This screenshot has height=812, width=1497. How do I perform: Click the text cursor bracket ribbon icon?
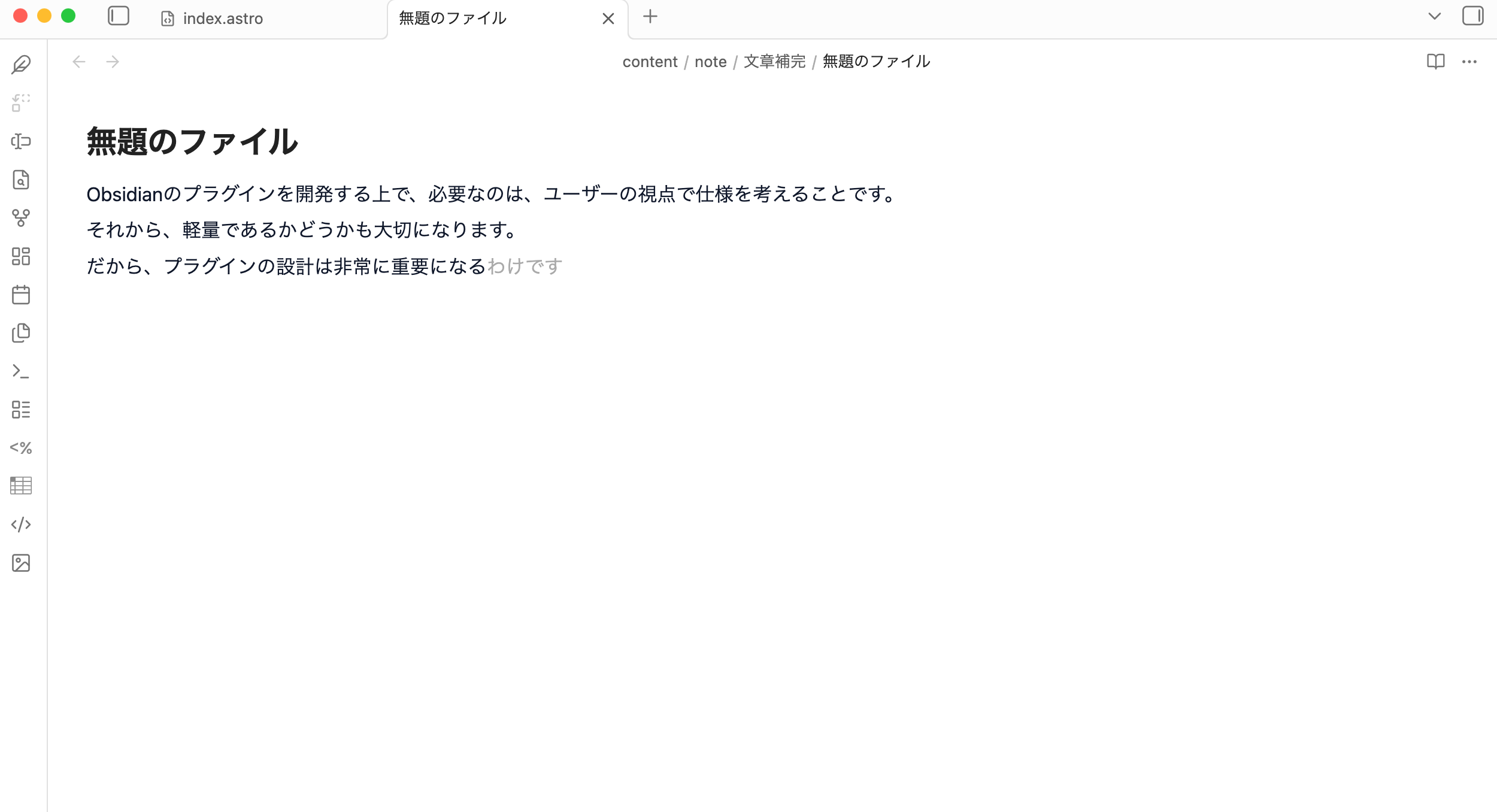pyautogui.click(x=21, y=141)
